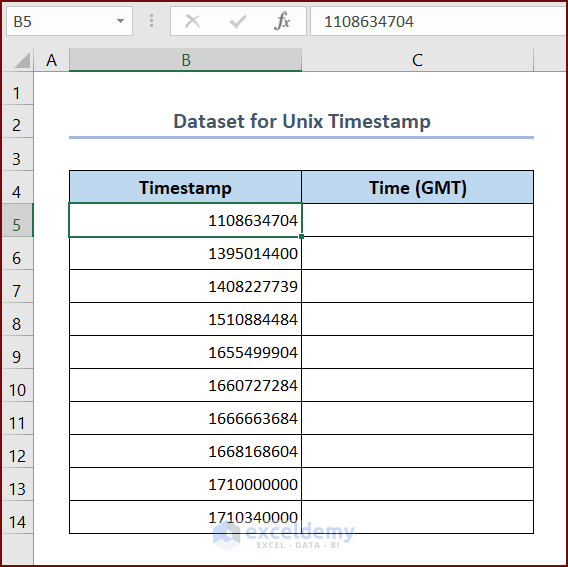Click the Cancel (X) icon in formula bar

click(x=192, y=21)
